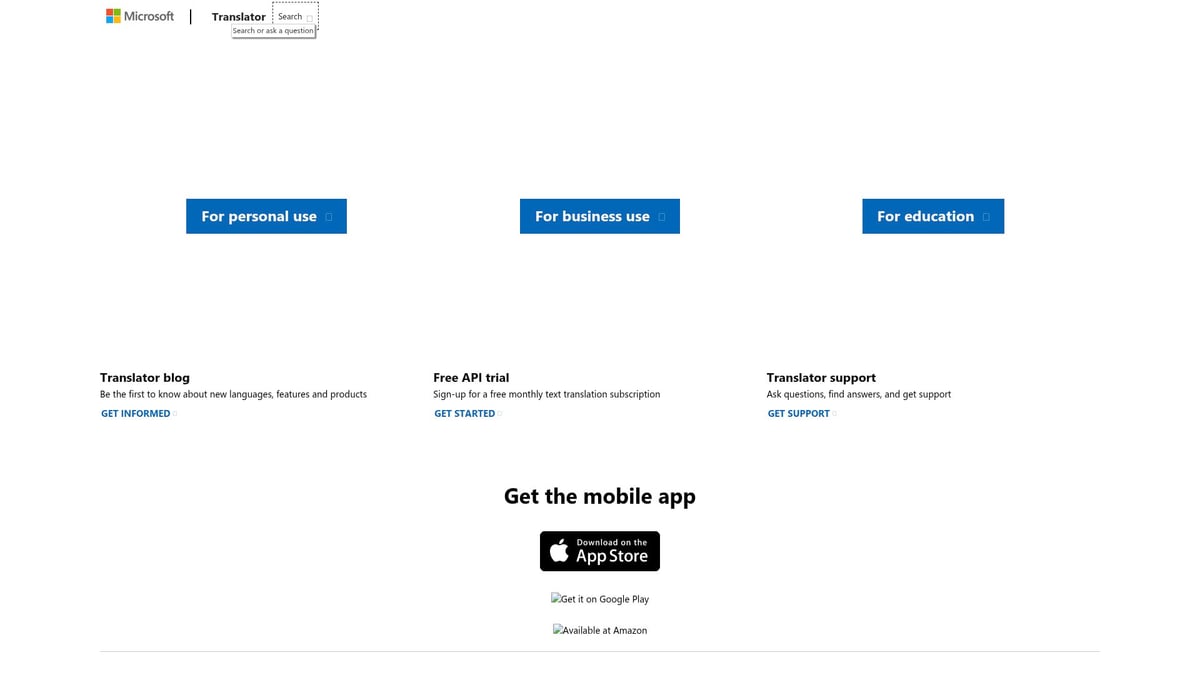Click the Microsoft logo in the header
The width and height of the screenshot is (1200, 675).
click(139, 15)
